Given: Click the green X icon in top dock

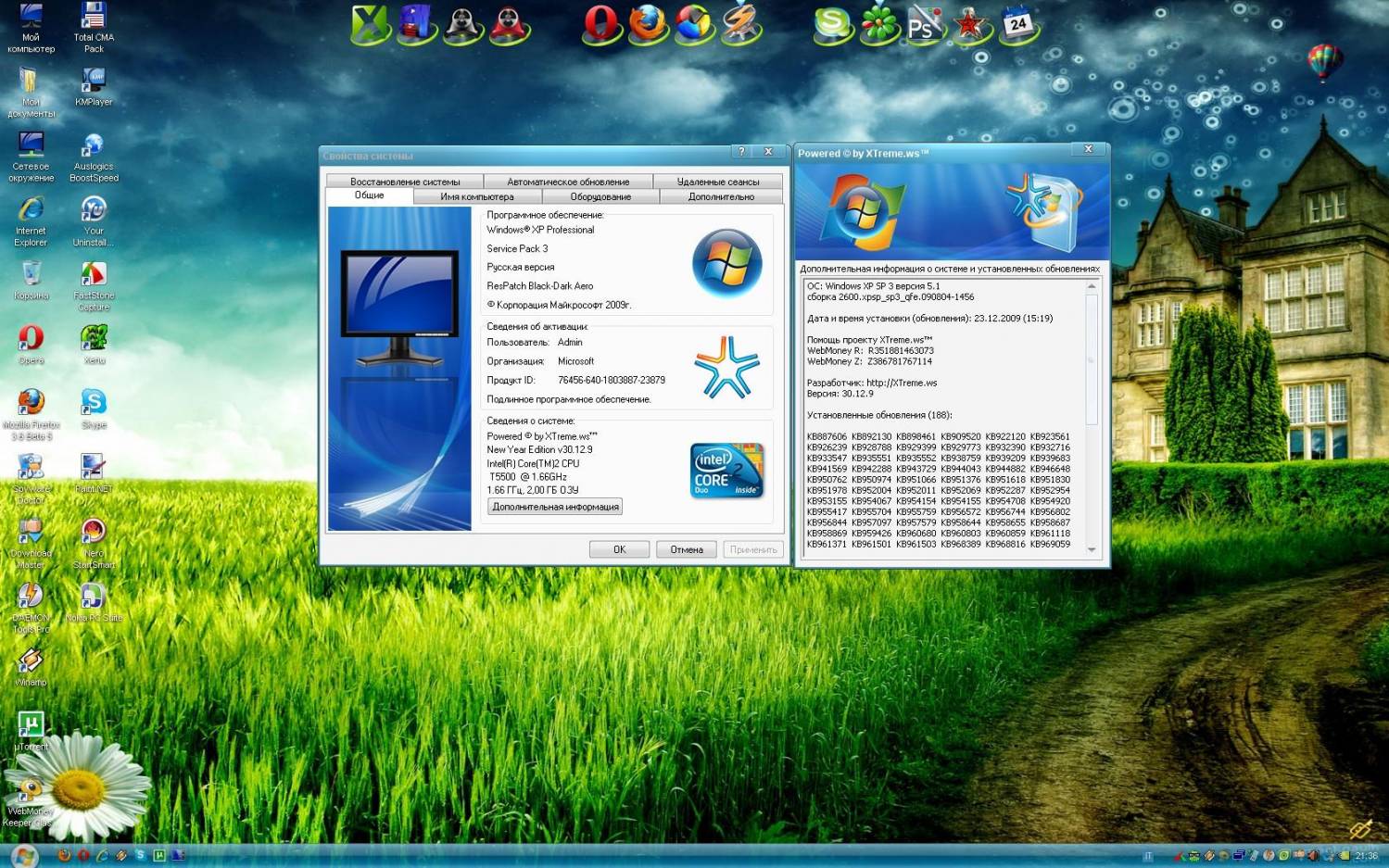Looking at the screenshot, I should tap(371, 23).
